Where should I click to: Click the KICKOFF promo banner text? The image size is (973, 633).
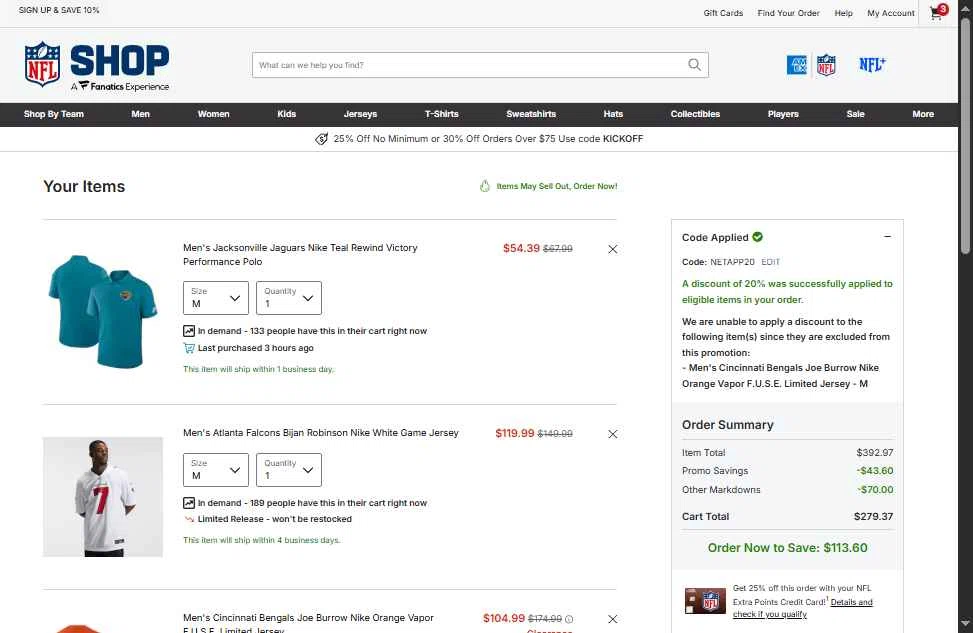pyautogui.click(x=488, y=139)
